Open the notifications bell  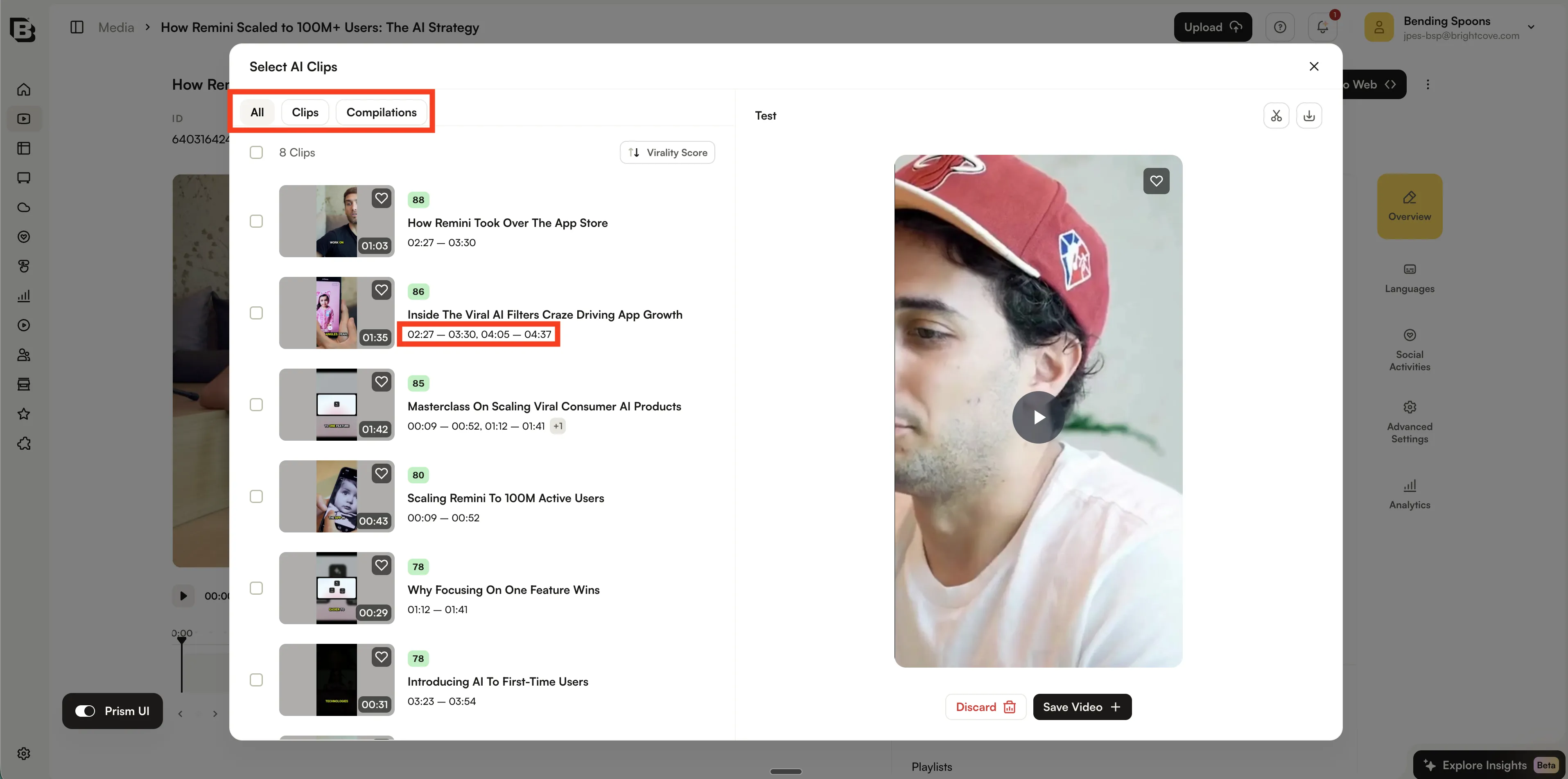click(1322, 27)
